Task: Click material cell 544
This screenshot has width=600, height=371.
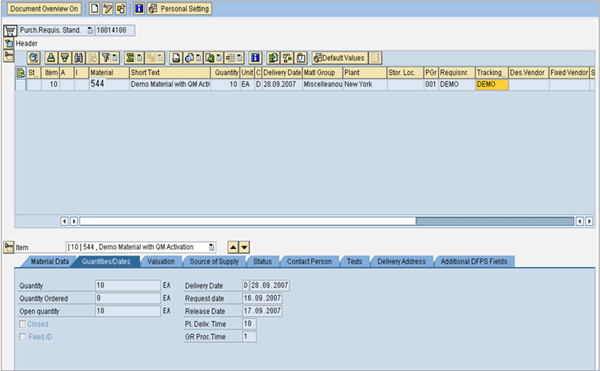Action: pos(109,85)
